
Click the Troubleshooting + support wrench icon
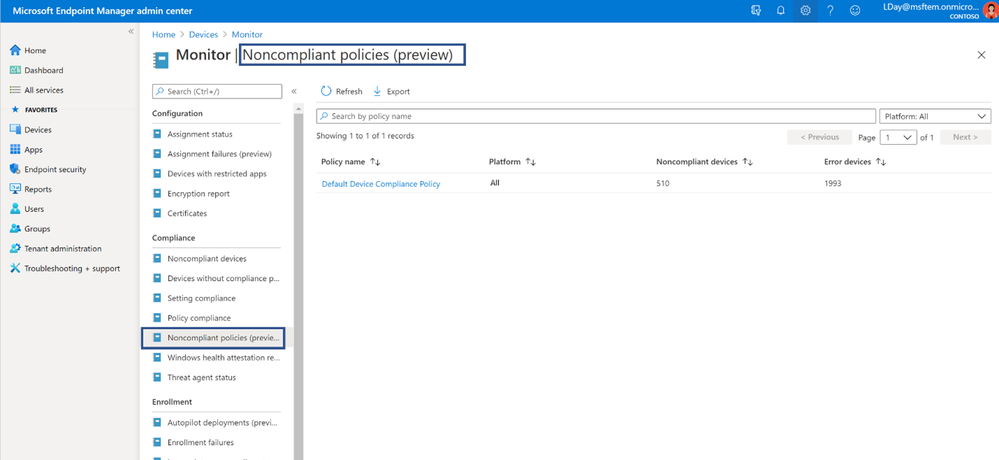(15, 268)
